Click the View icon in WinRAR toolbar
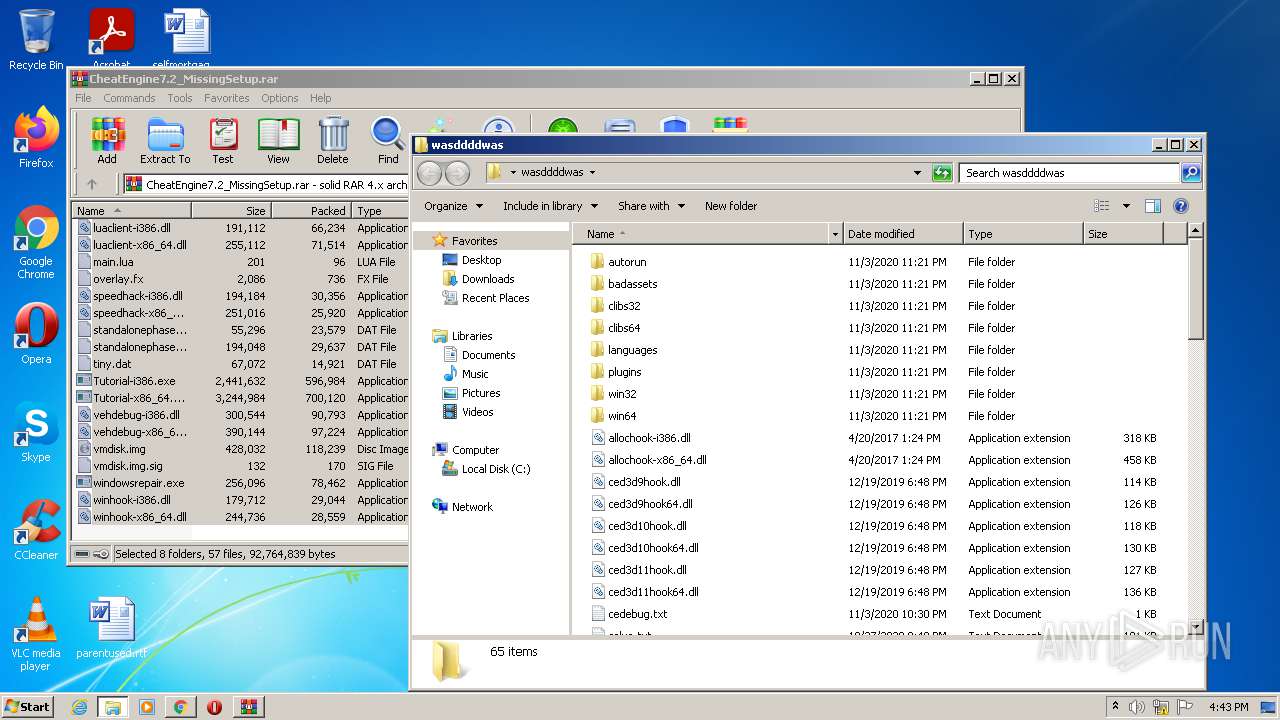 (278, 140)
